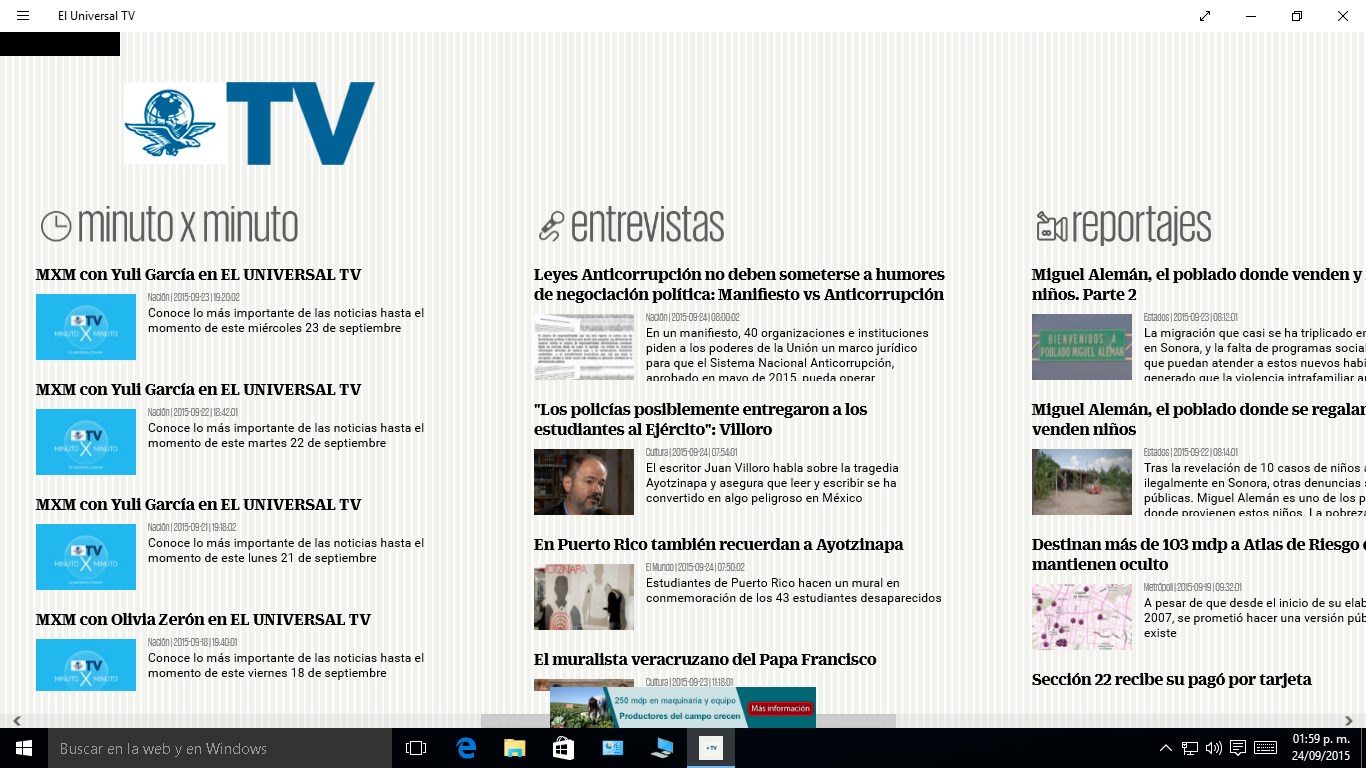Open the MXM thumbnail for lunes 21 de septiembre

[x=86, y=557]
